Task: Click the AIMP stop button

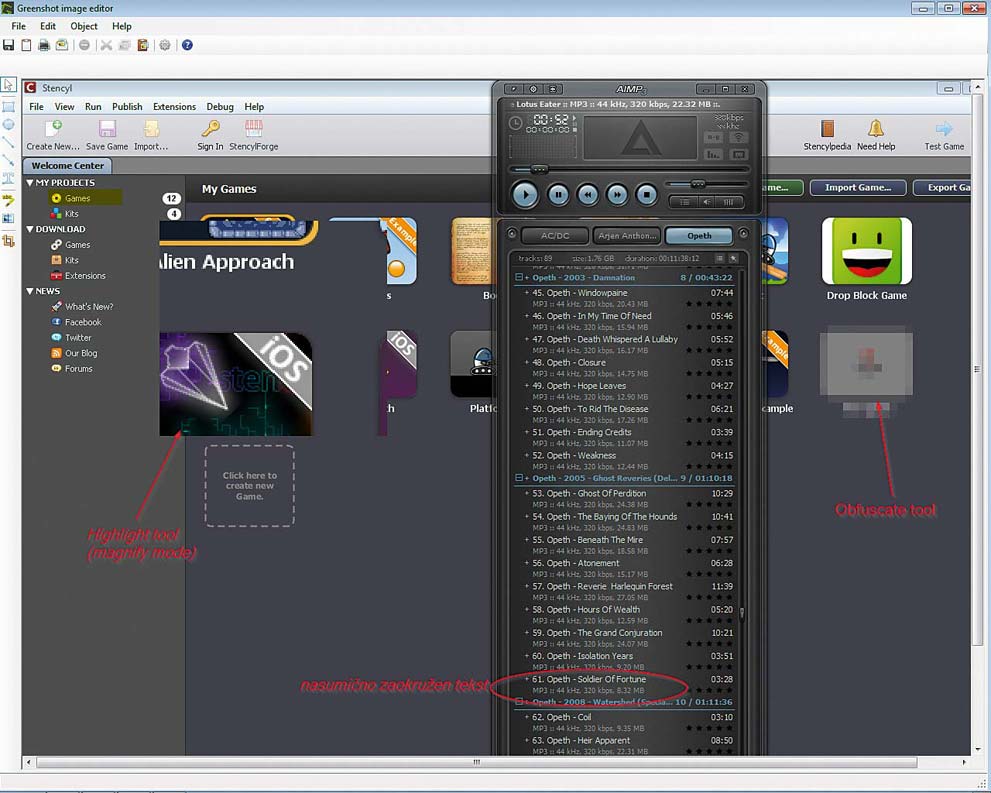Action: point(647,195)
